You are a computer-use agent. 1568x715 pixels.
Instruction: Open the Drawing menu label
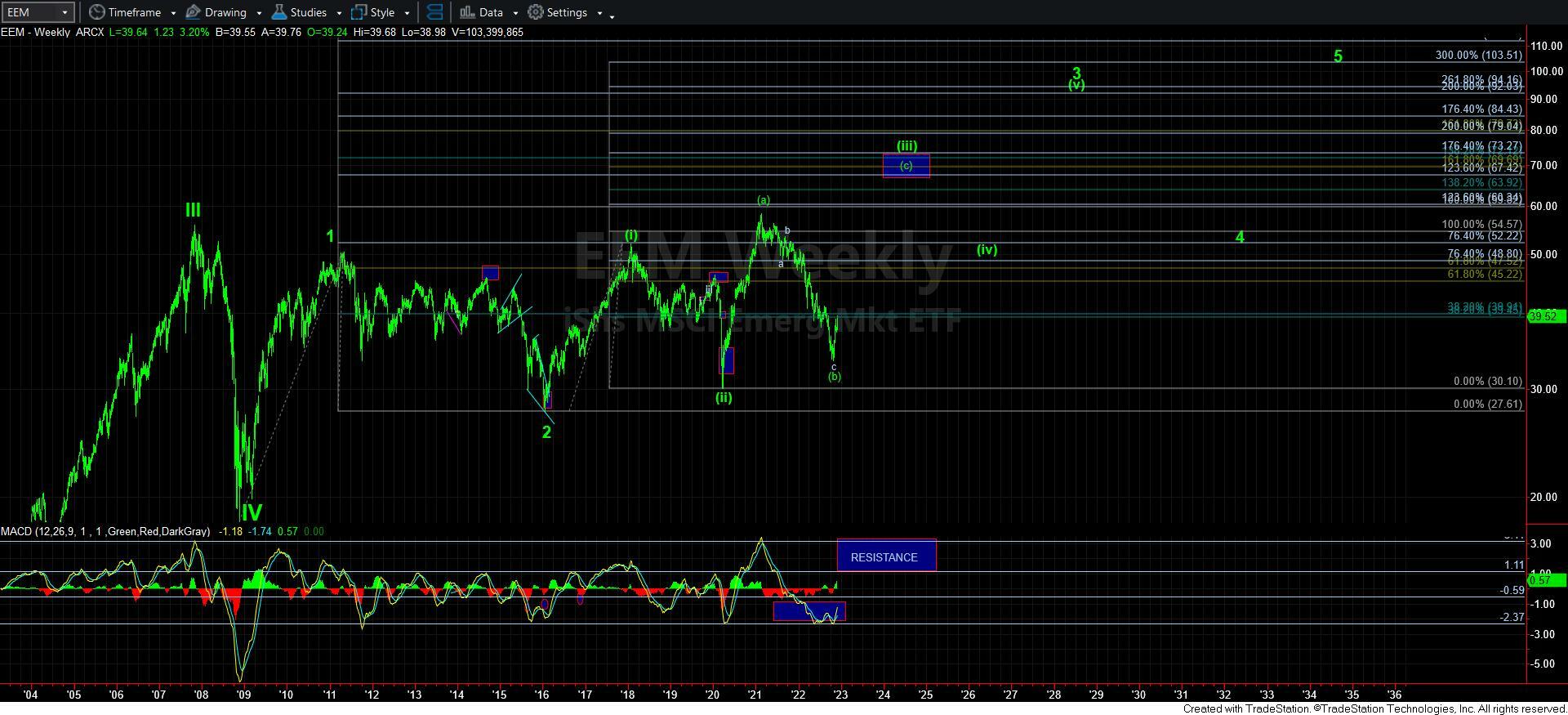[x=225, y=12]
